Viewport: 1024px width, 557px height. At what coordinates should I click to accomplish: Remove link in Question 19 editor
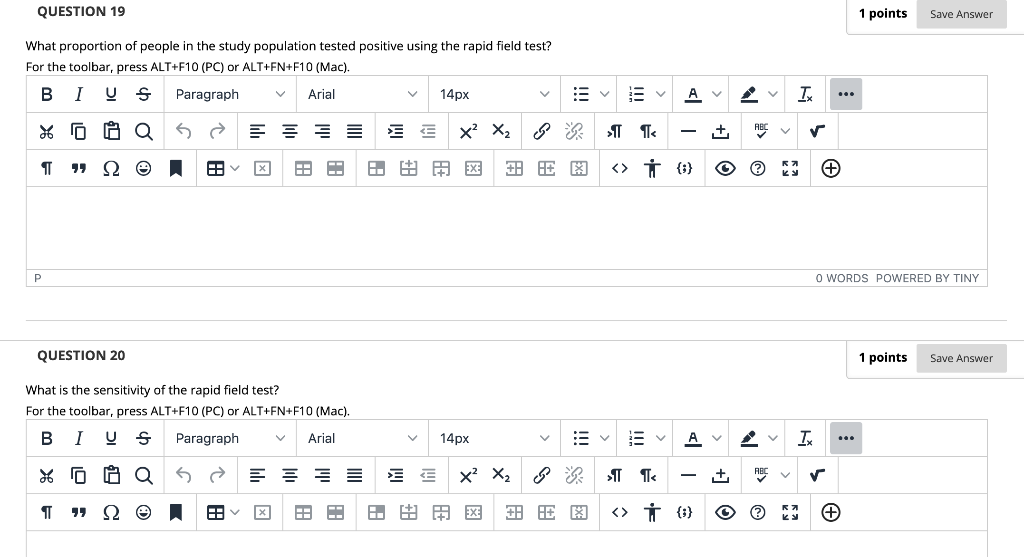(x=574, y=131)
